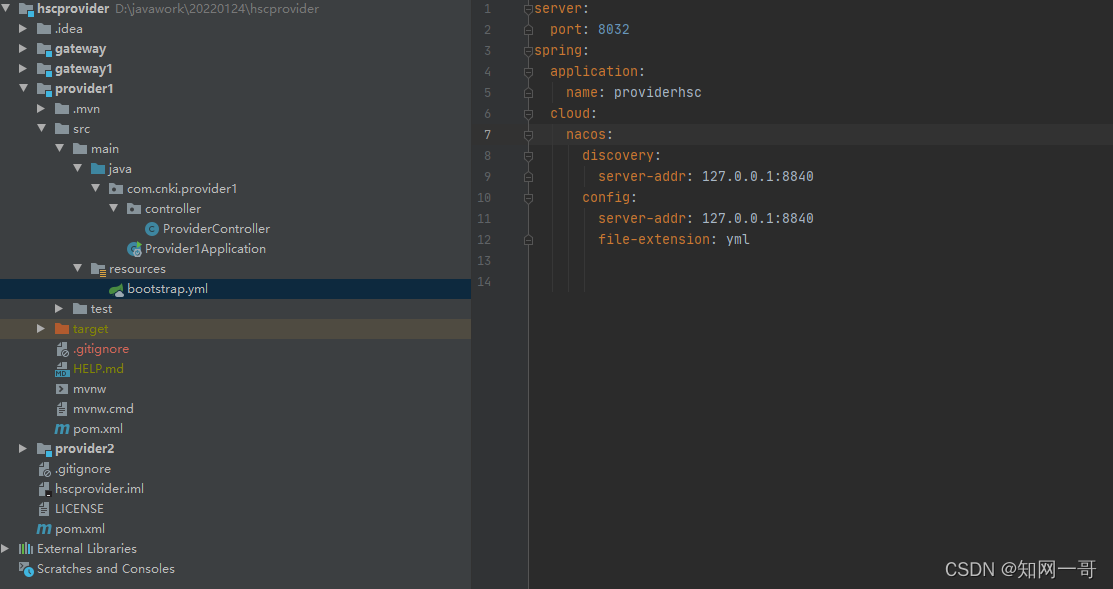This screenshot has height=589, width=1113.
Task: Click line number 7 in the gutter
Action: coord(487,134)
